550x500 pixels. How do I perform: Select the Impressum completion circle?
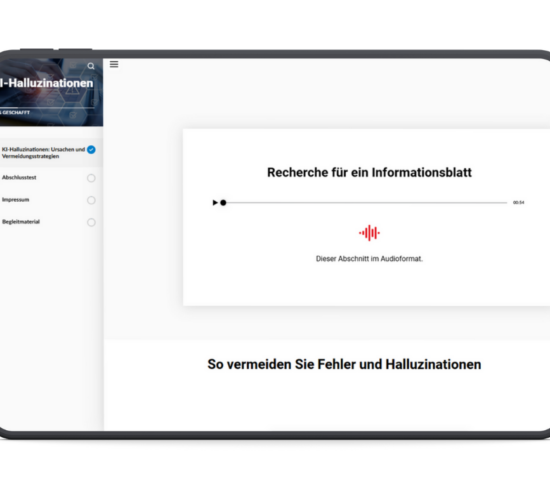coord(91,200)
